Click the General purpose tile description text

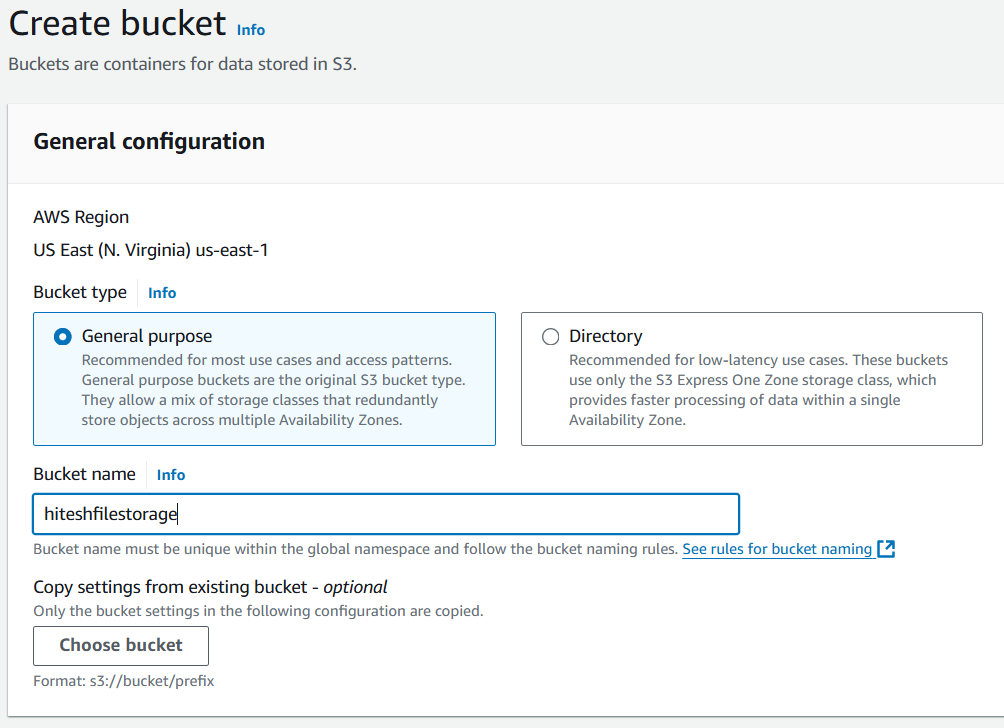273,390
